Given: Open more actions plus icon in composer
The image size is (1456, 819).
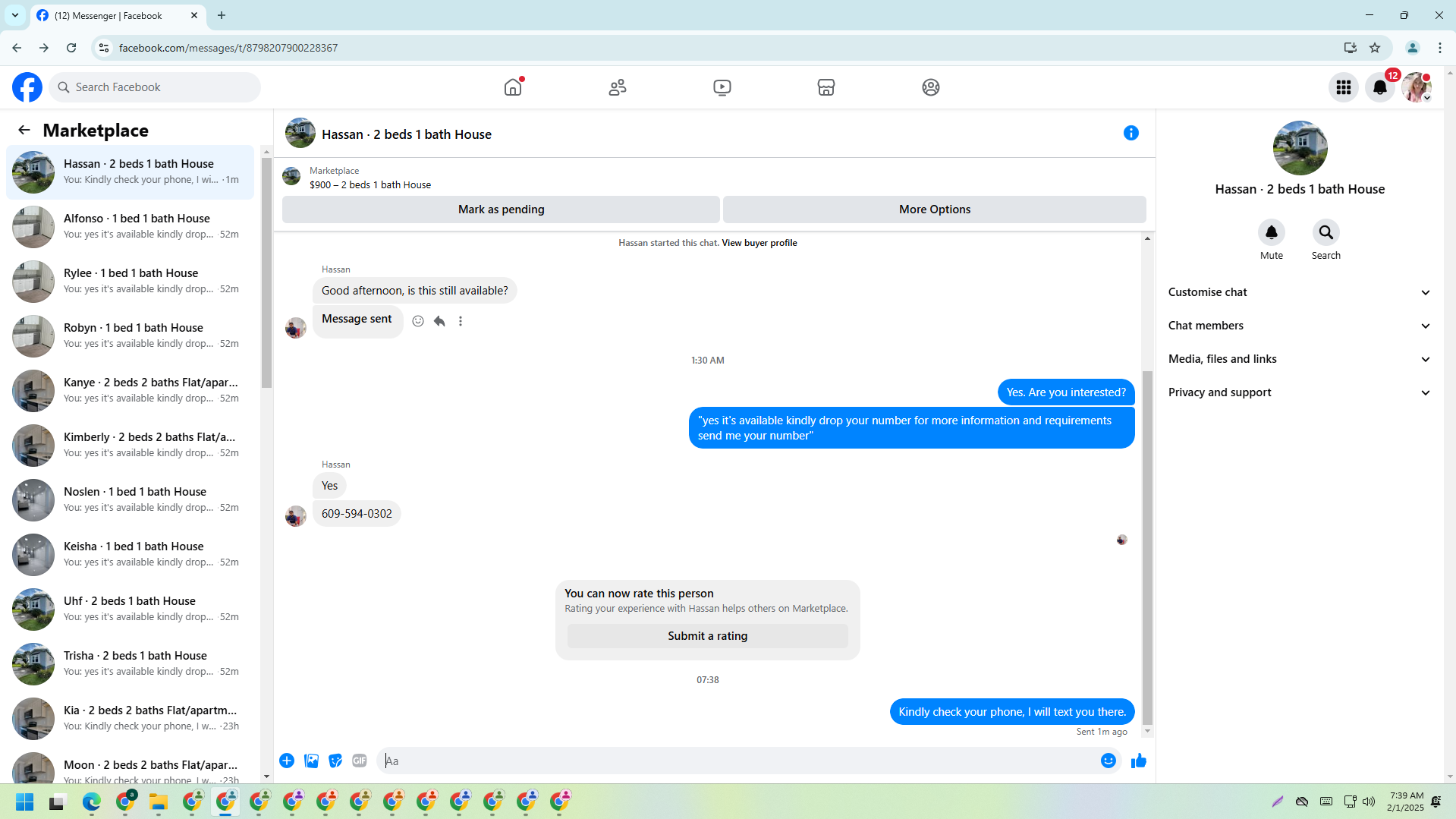Looking at the screenshot, I should tap(287, 761).
